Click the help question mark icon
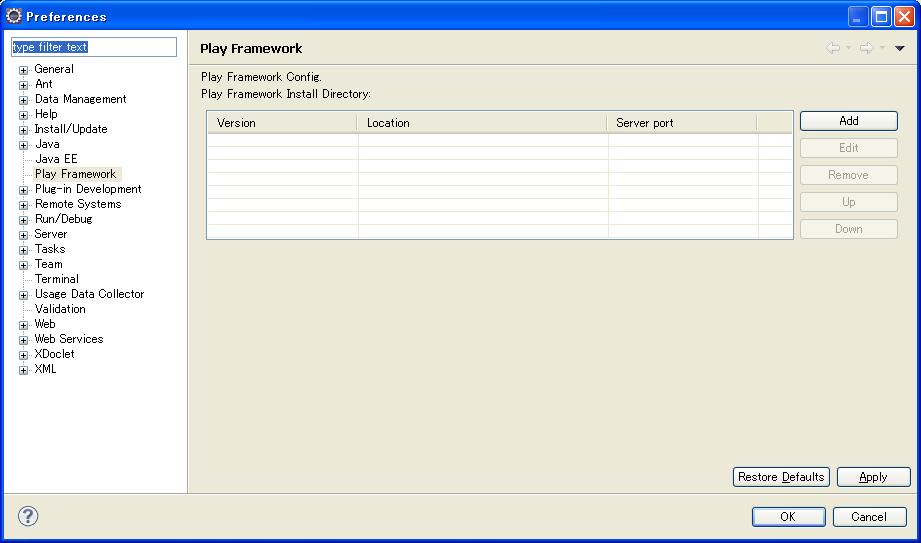Image resolution: width=921 pixels, height=543 pixels. click(x=28, y=516)
